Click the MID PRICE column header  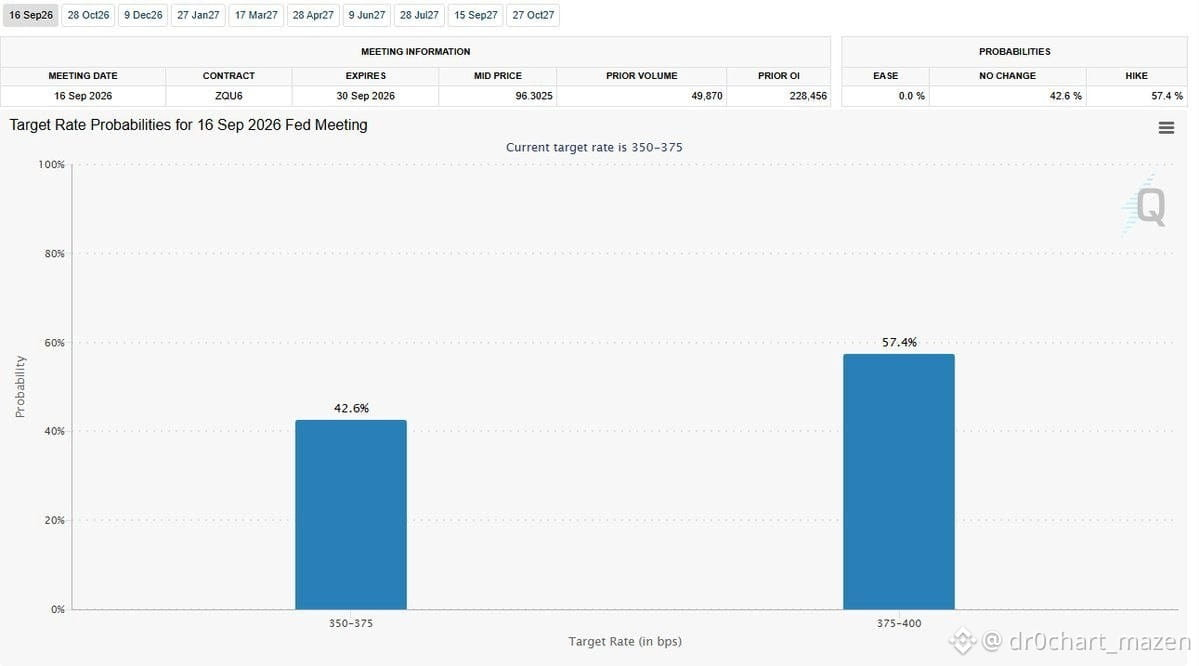pyautogui.click(x=498, y=76)
